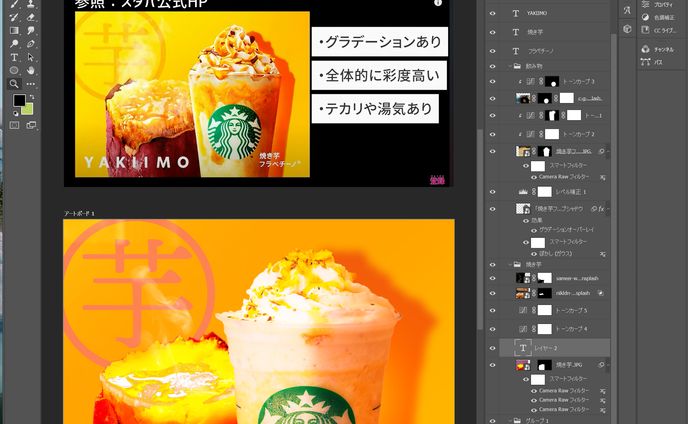688x424 pixels.
Task: Swap foreground and background colors
Action: [31, 95]
